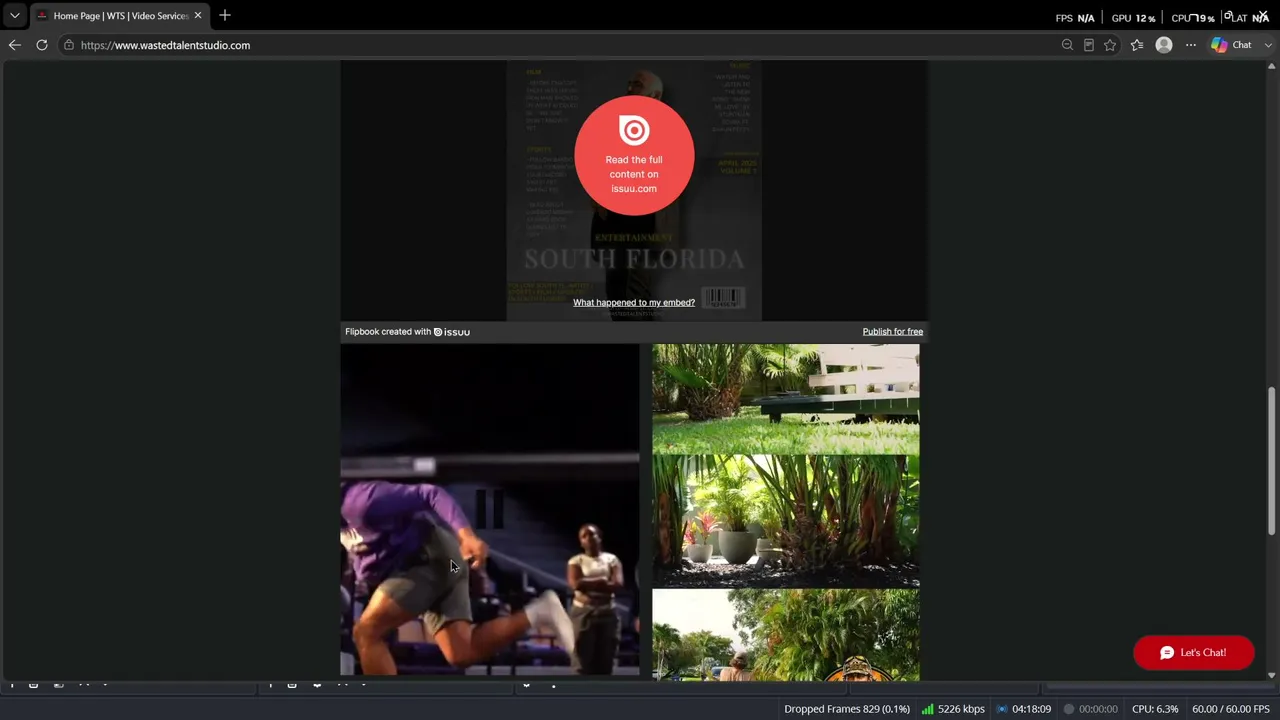1280x720 pixels.
Task: Open the palm trees garden photo
Action: tap(786, 635)
